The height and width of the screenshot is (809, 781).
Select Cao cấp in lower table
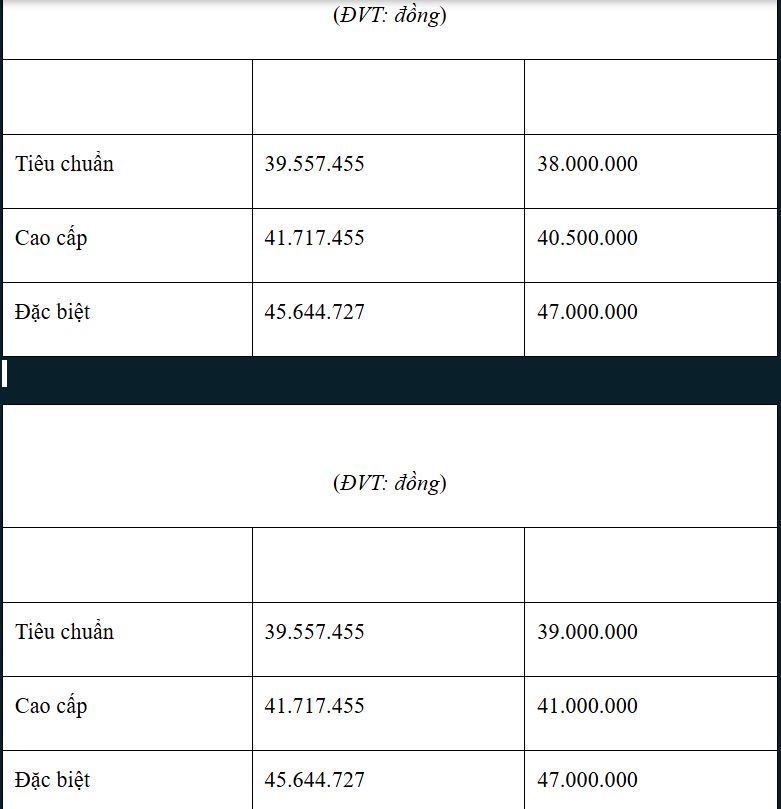[x=51, y=707]
